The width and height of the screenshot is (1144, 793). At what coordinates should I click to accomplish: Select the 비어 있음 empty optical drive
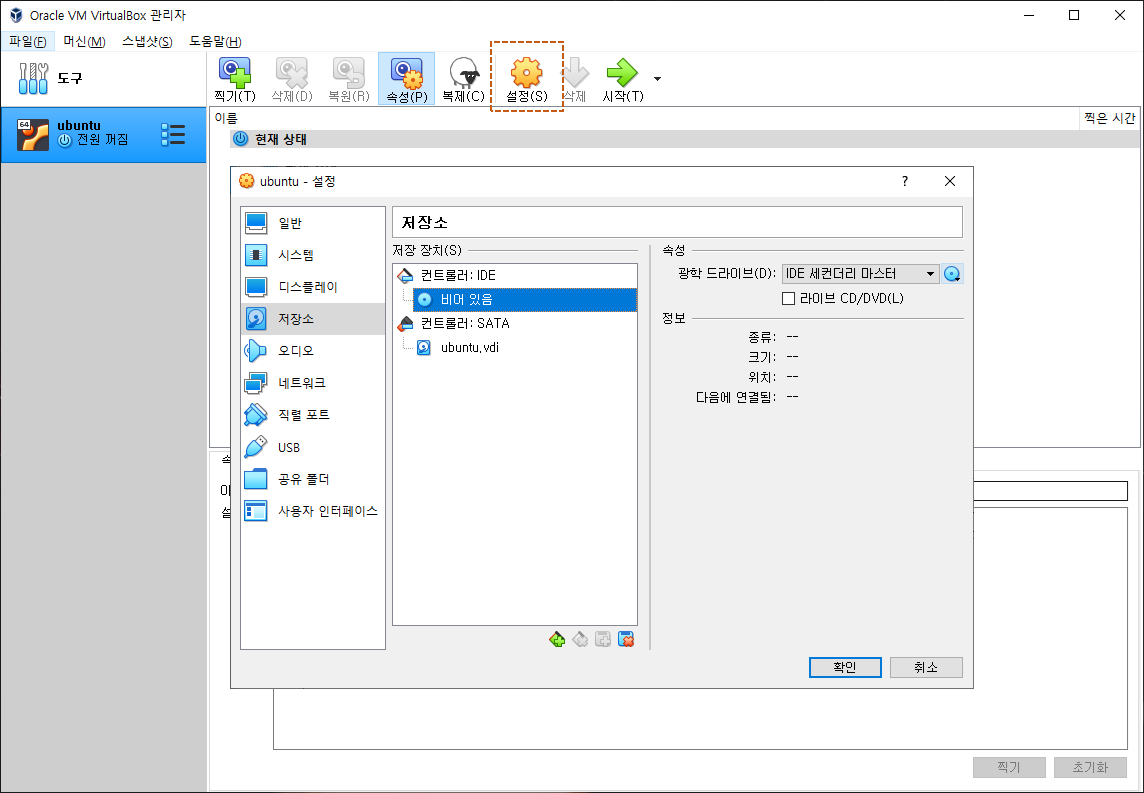(525, 300)
